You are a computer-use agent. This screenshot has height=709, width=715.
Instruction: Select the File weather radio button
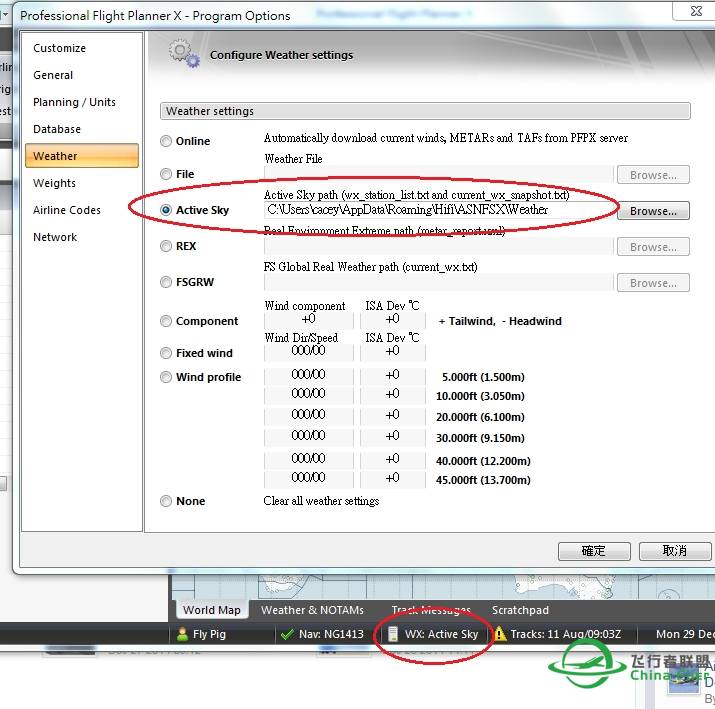click(166, 174)
